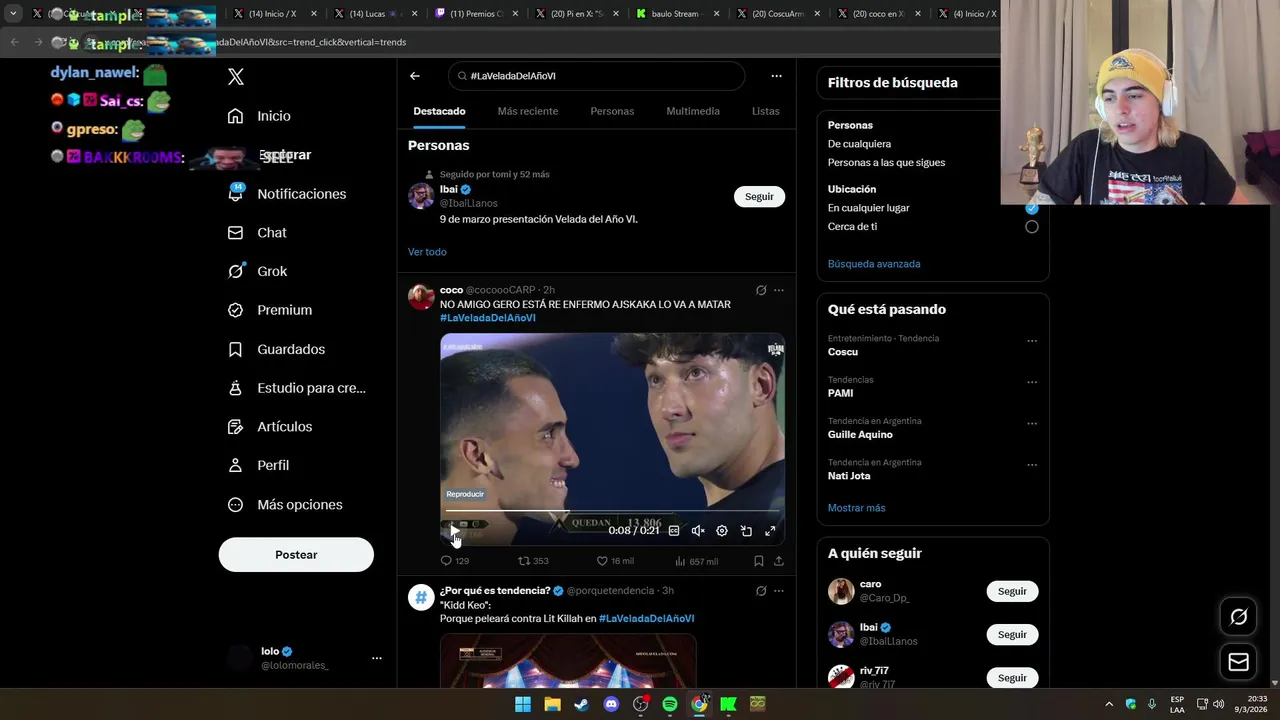Click the #LaVeladaDelAñoVI search field
1280x720 pixels.
click(596, 76)
